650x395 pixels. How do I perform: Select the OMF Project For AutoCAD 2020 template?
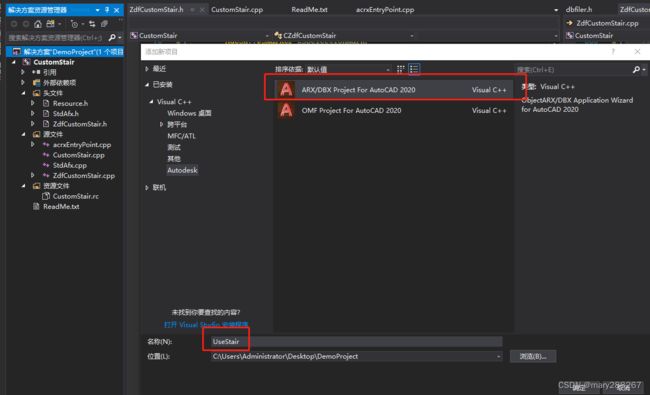393,110
